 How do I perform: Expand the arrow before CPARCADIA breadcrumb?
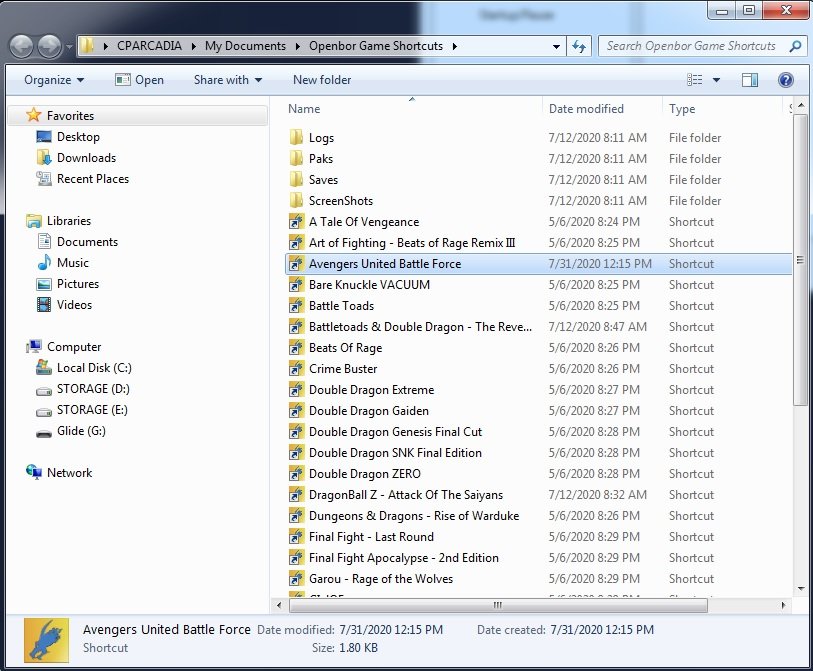coord(106,46)
